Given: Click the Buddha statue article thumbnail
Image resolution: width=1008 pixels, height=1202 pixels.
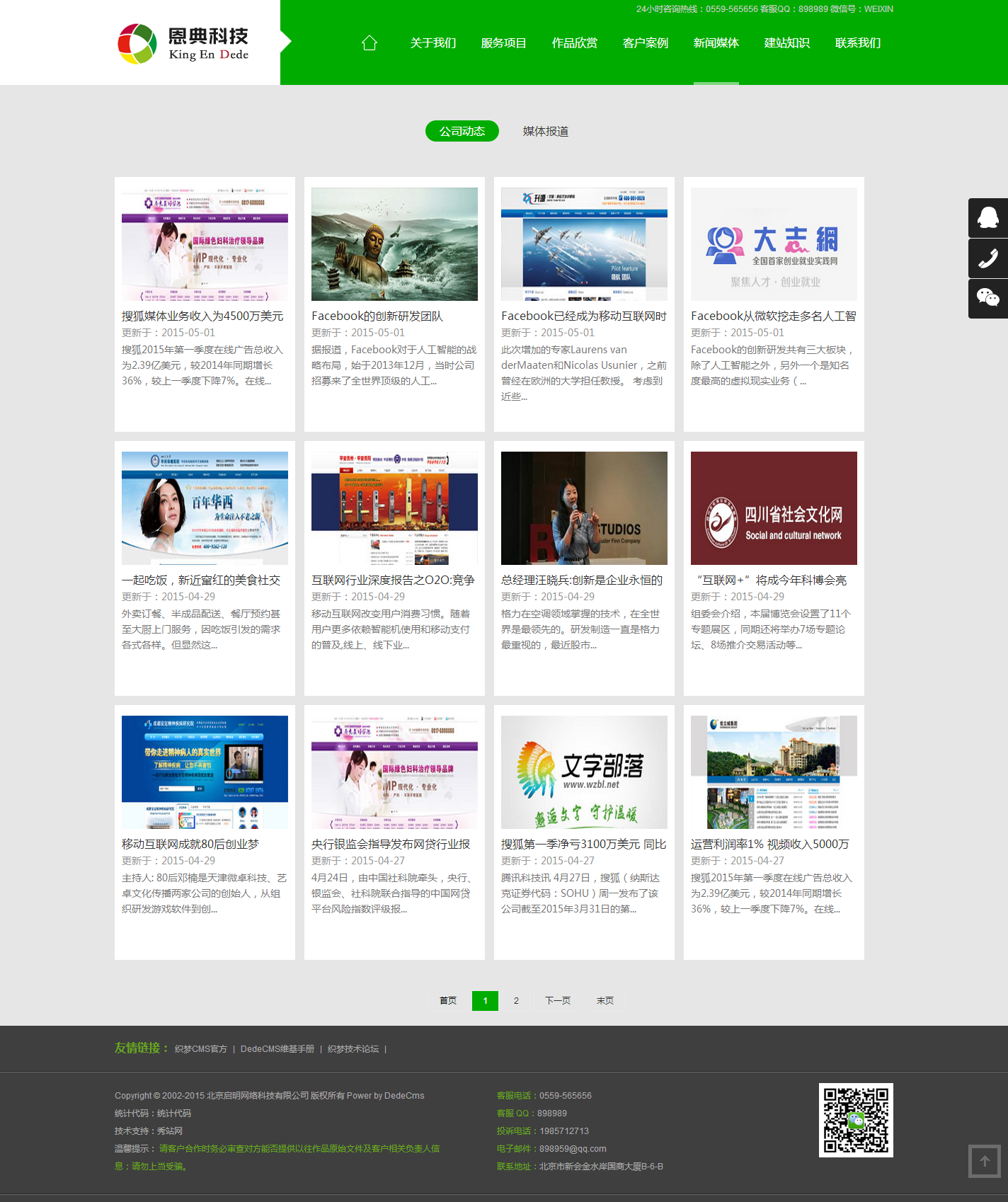Looking at the screenshot, I should 394,244.
